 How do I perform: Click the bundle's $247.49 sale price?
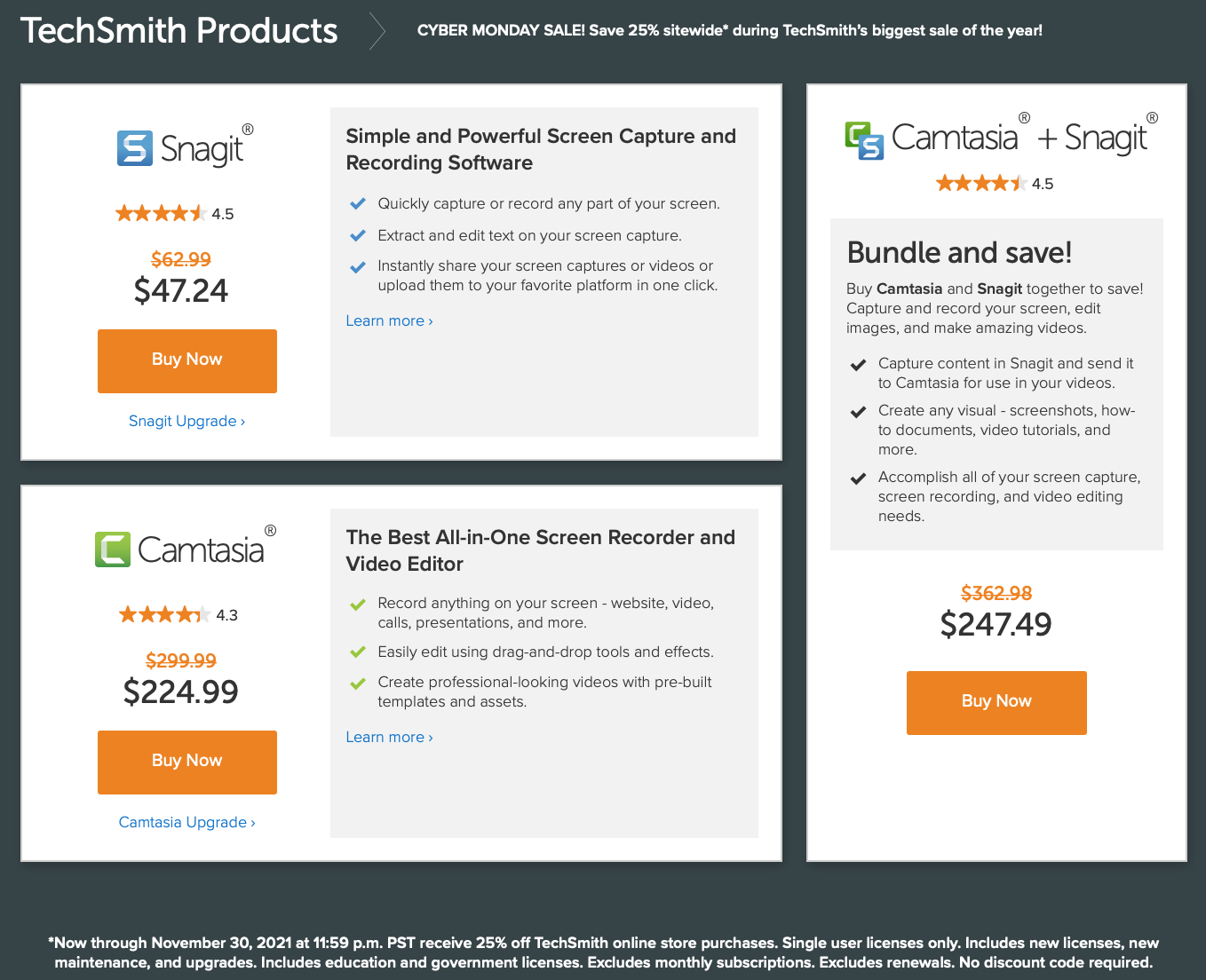pyautogui.click(x=996, y=624)
